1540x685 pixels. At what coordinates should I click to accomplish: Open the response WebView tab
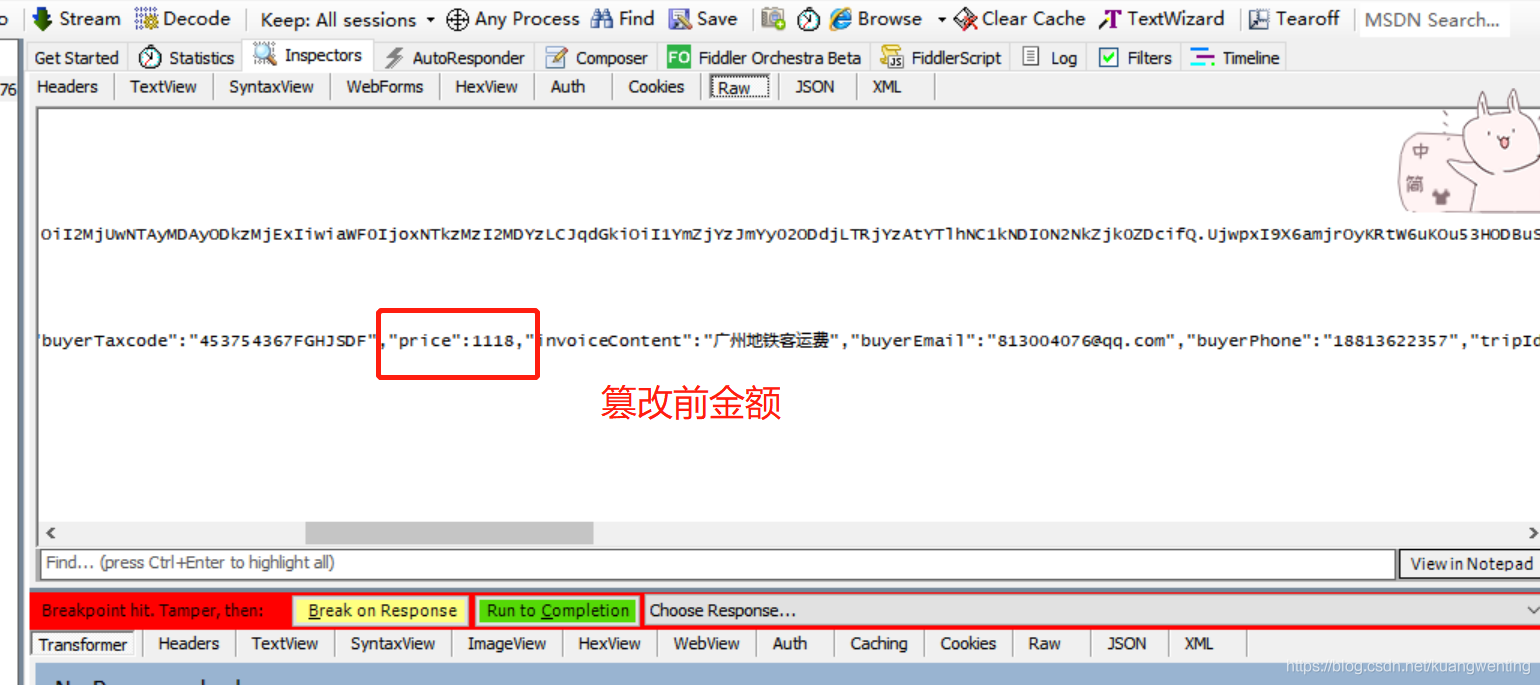(x=707, y=644)
